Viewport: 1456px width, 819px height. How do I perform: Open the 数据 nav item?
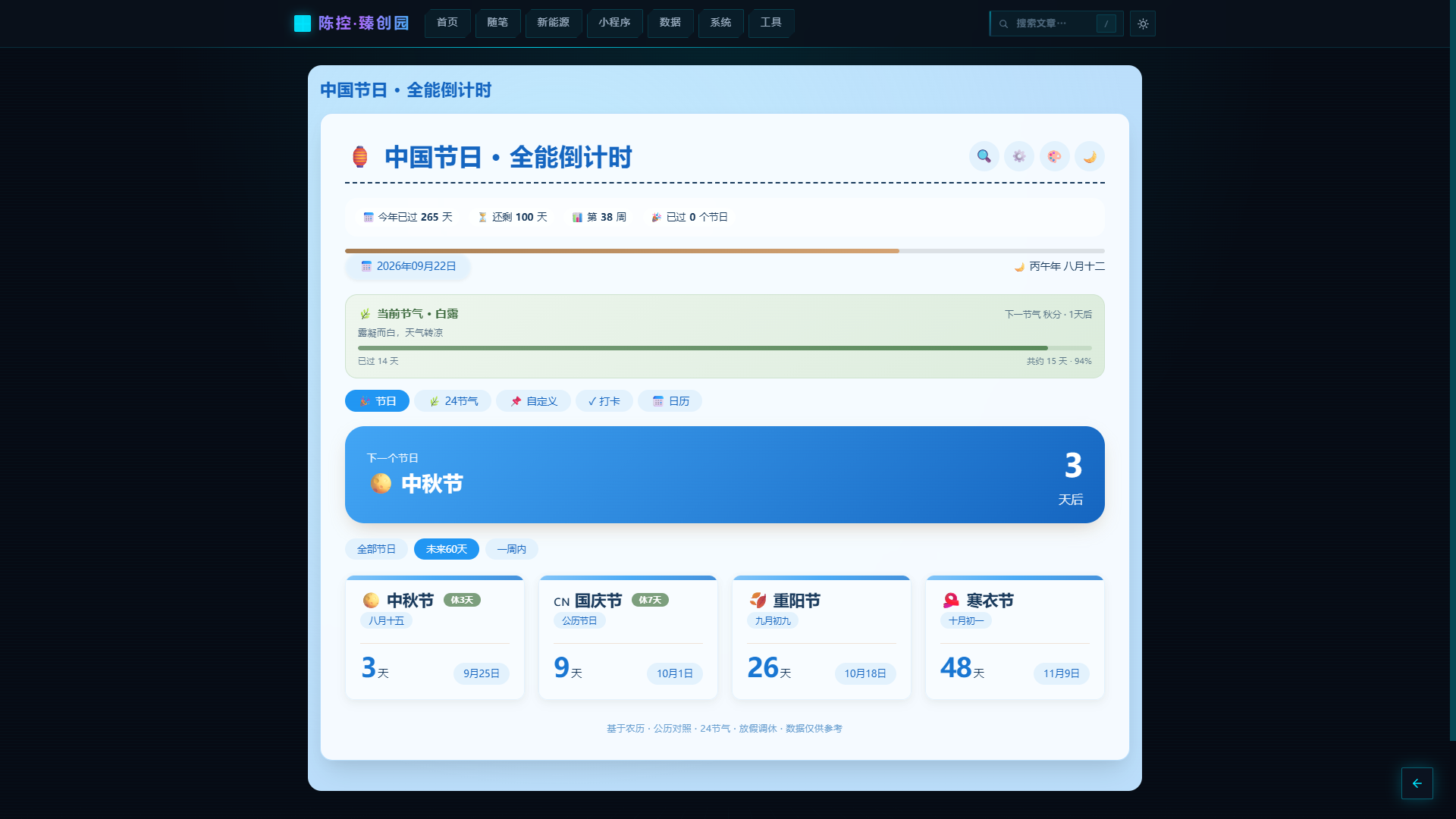click(x=670, y=23)
